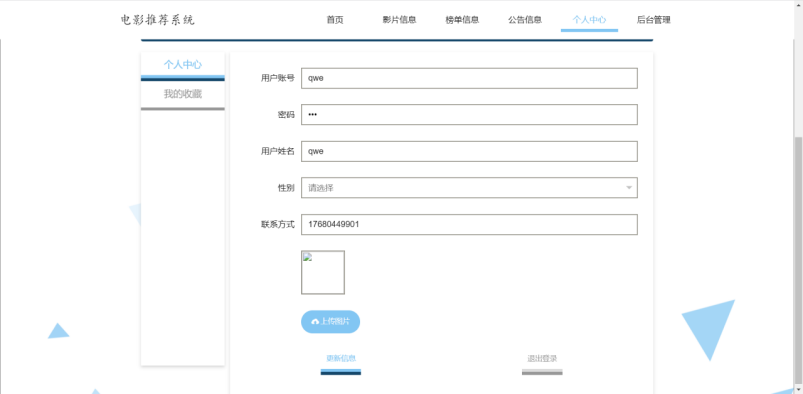Switch to 公告信息 page
The image size is (803, 394).
[x=525, y=20]
